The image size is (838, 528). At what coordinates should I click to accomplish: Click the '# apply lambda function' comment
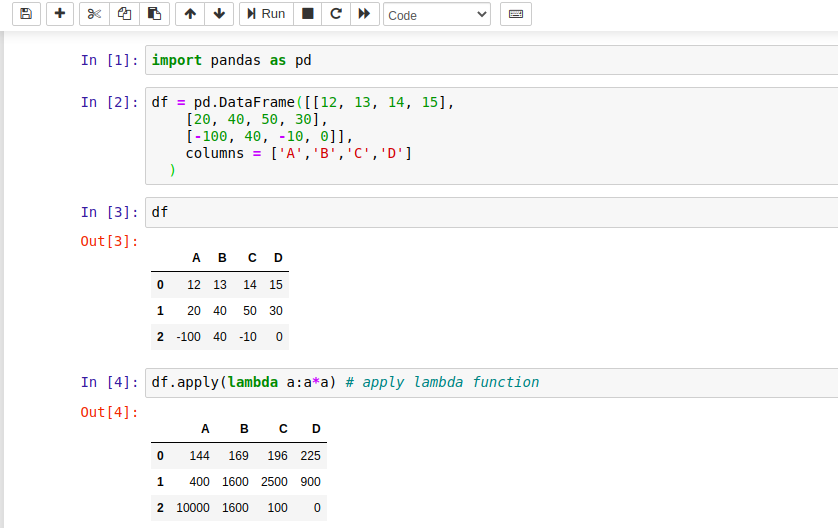442,383
